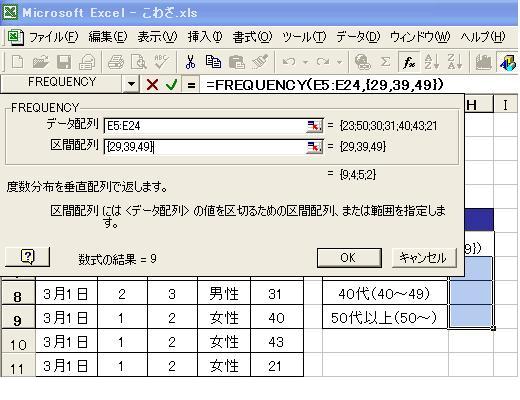
Task: Click age cell with value 43
Action: tap(277, 342)
